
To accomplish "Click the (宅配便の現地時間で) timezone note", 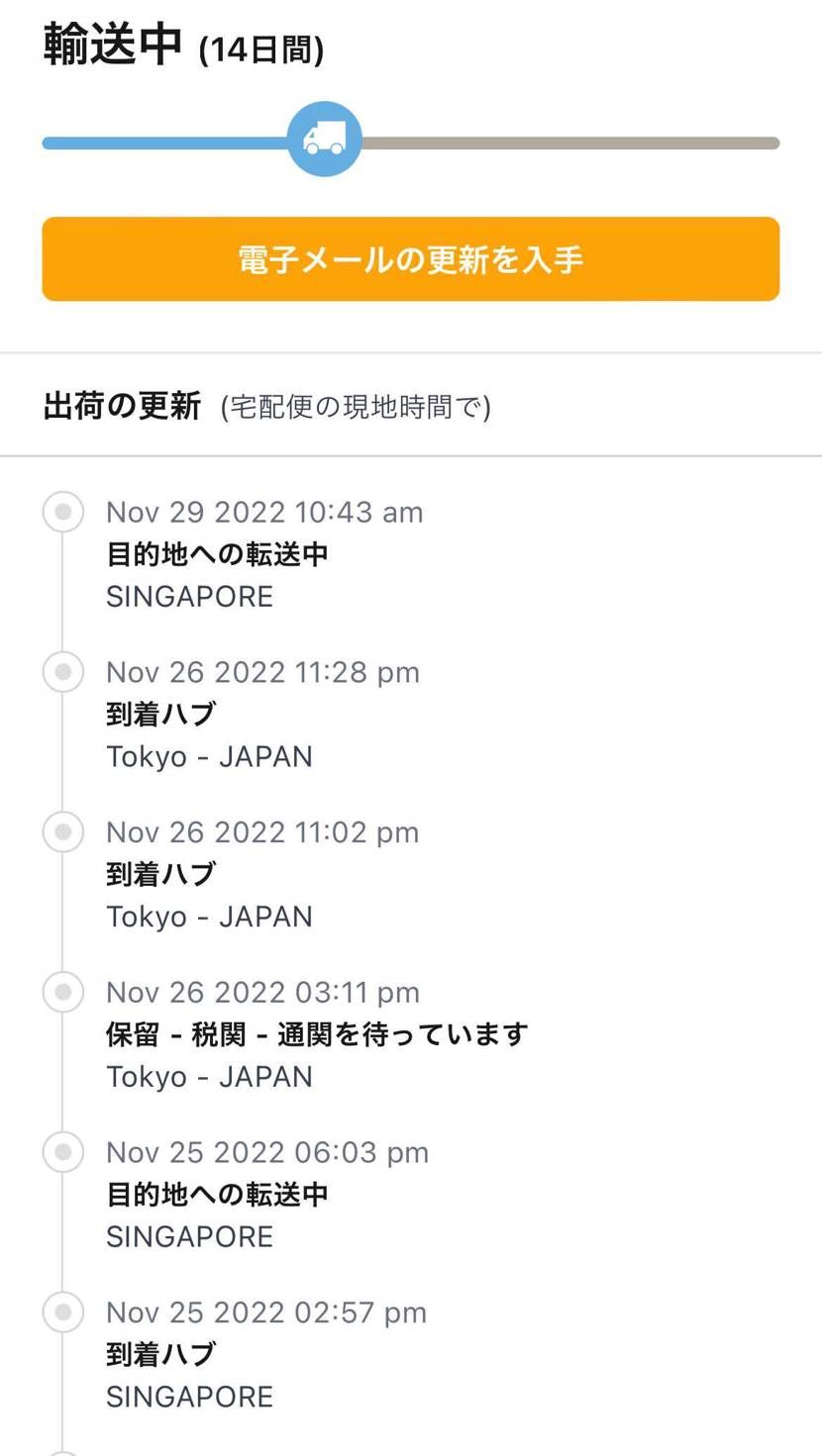I will point(357,407).
